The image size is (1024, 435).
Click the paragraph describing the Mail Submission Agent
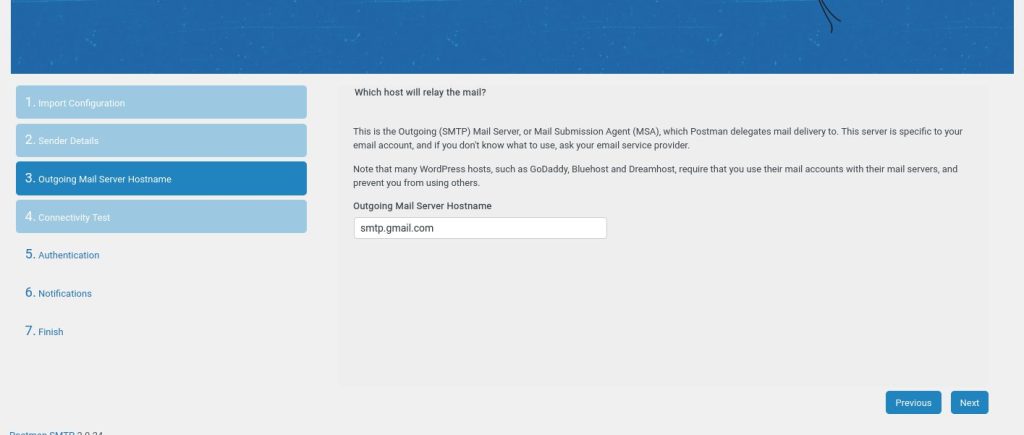658,138
